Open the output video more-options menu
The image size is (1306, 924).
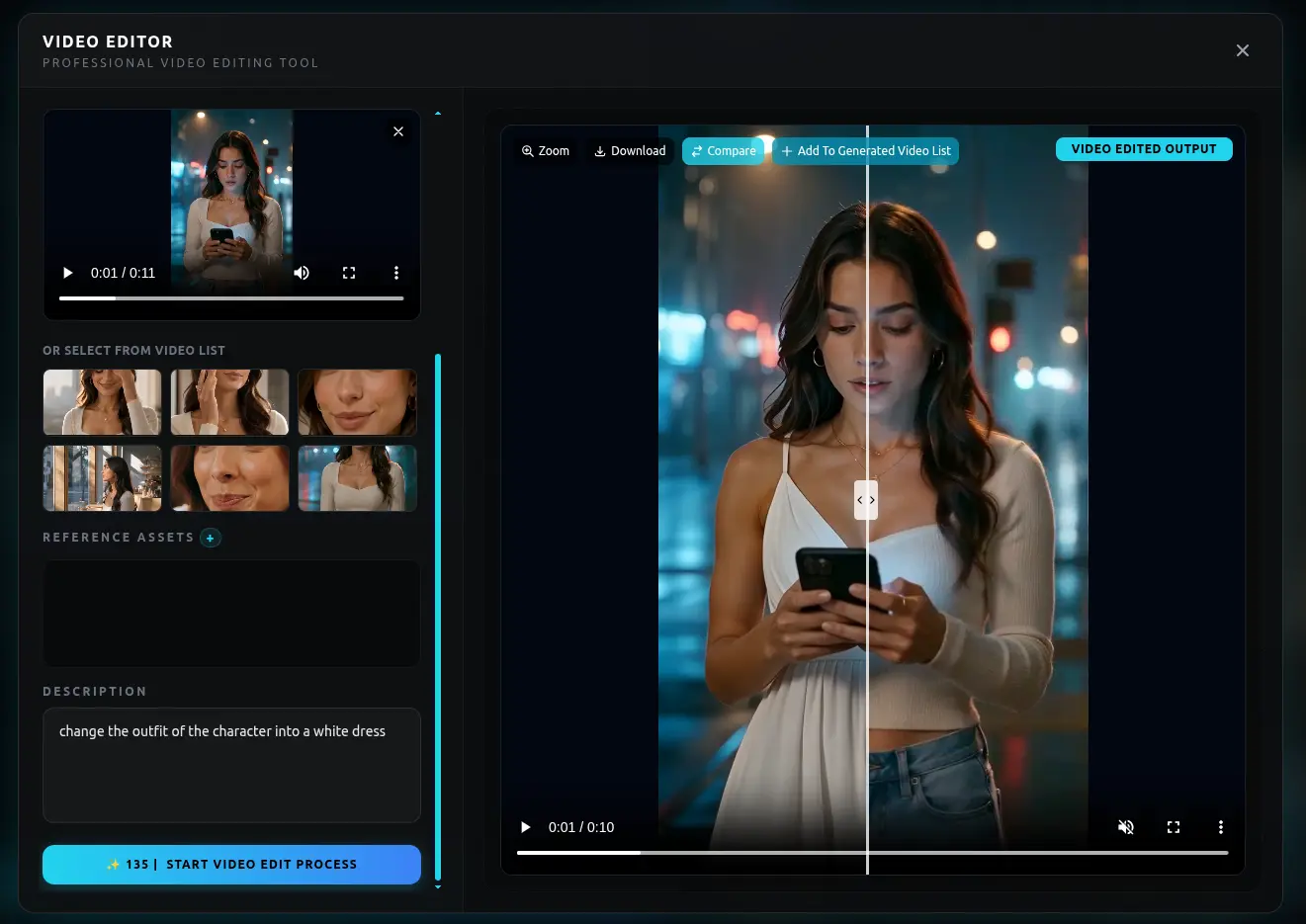1221,827
